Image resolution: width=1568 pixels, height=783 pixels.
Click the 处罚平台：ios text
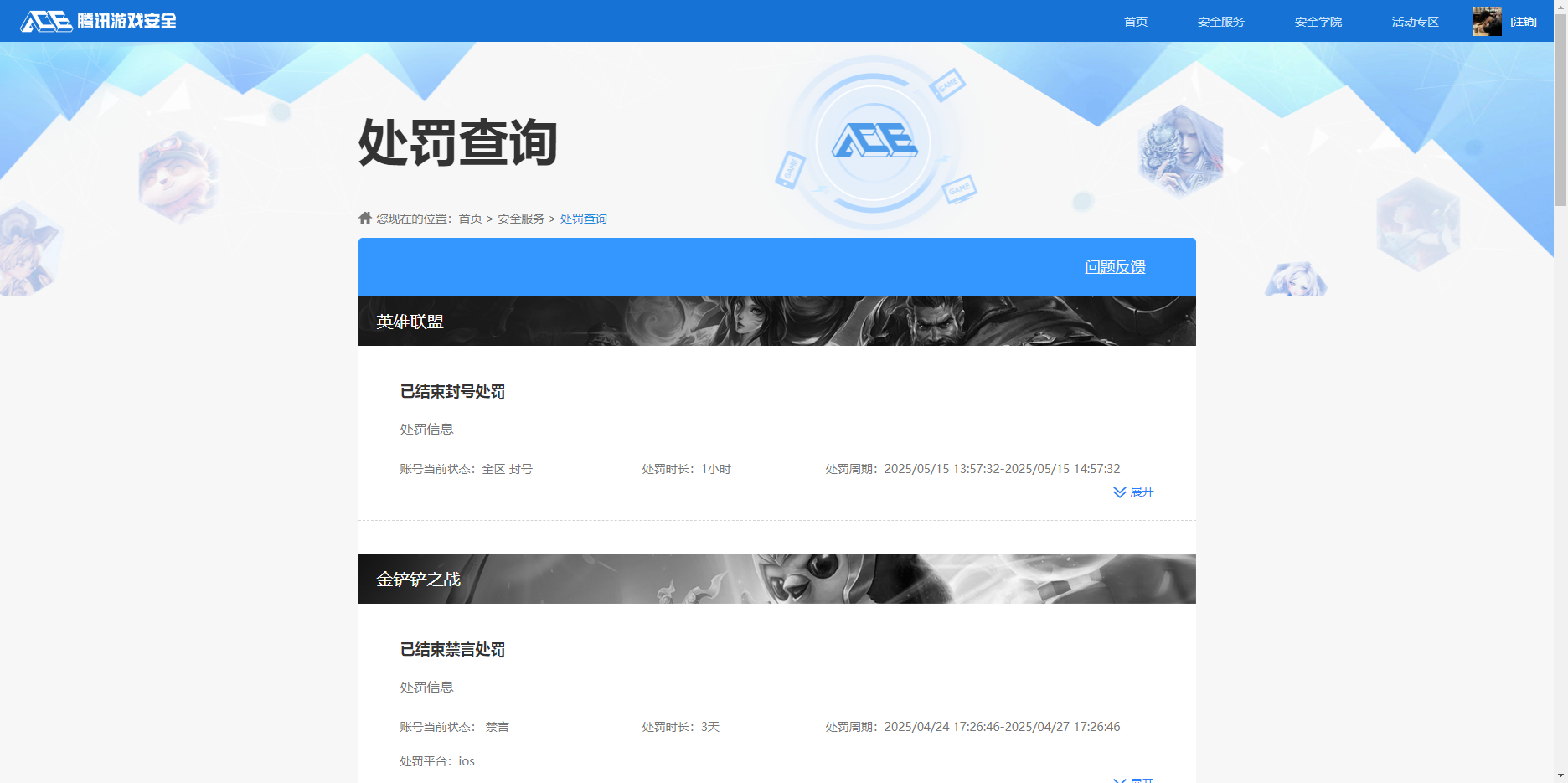pyautogui.click(x=437, y=761)
